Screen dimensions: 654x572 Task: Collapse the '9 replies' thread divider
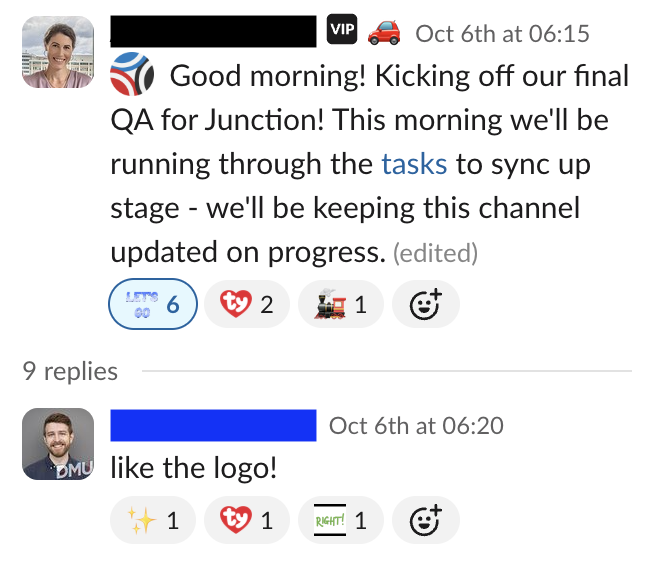point(70,372)
